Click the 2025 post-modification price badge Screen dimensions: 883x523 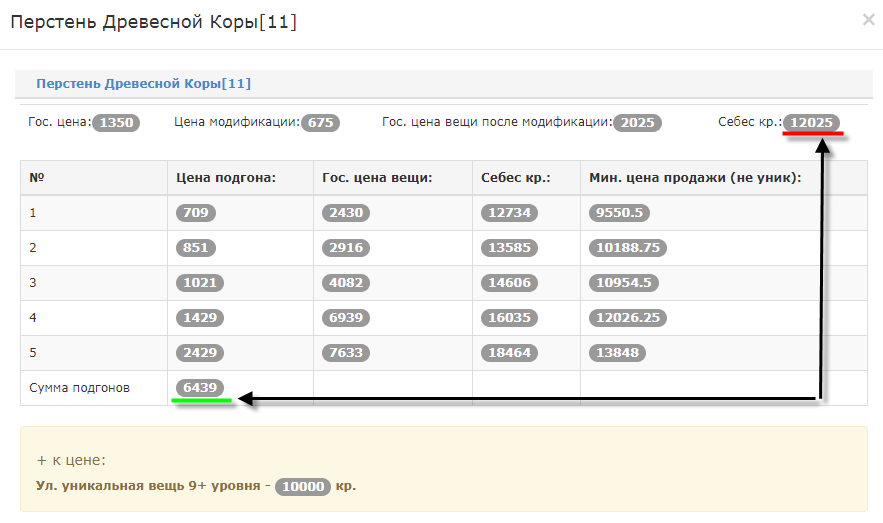(x=636, y=123)
